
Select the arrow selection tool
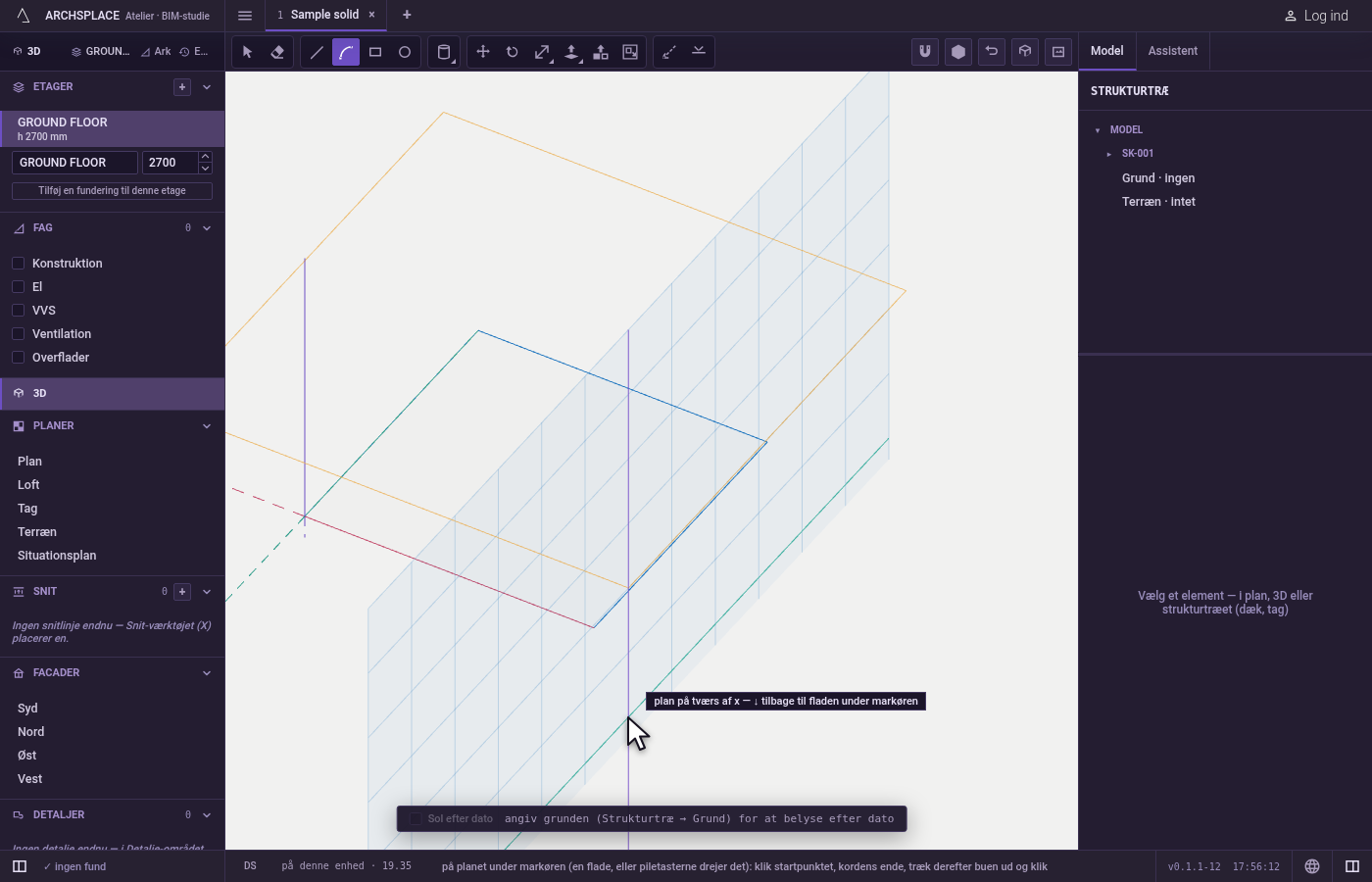pos(248,52)
